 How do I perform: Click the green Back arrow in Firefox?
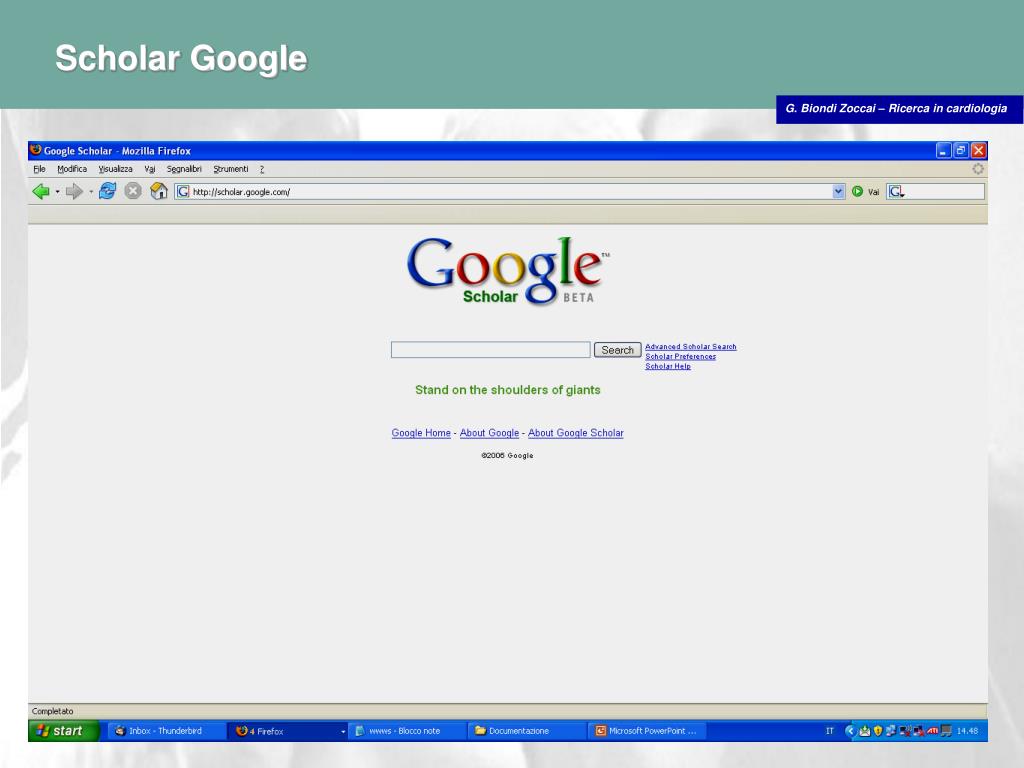point(41,191)
